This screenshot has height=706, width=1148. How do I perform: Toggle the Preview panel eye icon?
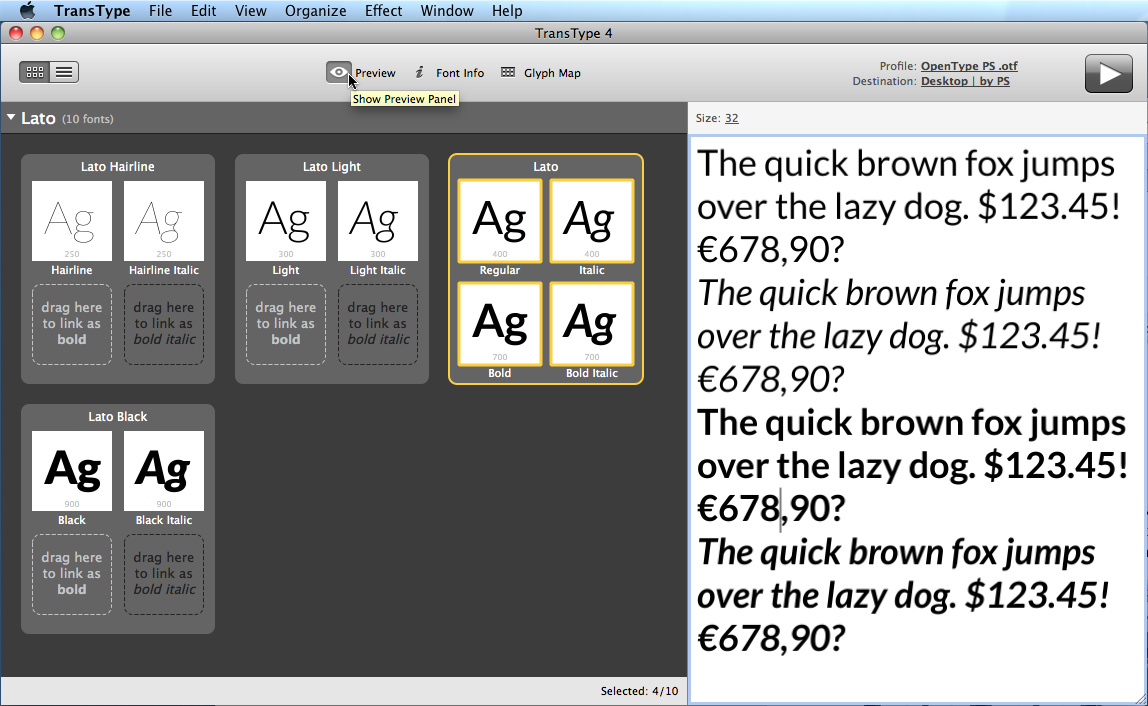(338, 72)
